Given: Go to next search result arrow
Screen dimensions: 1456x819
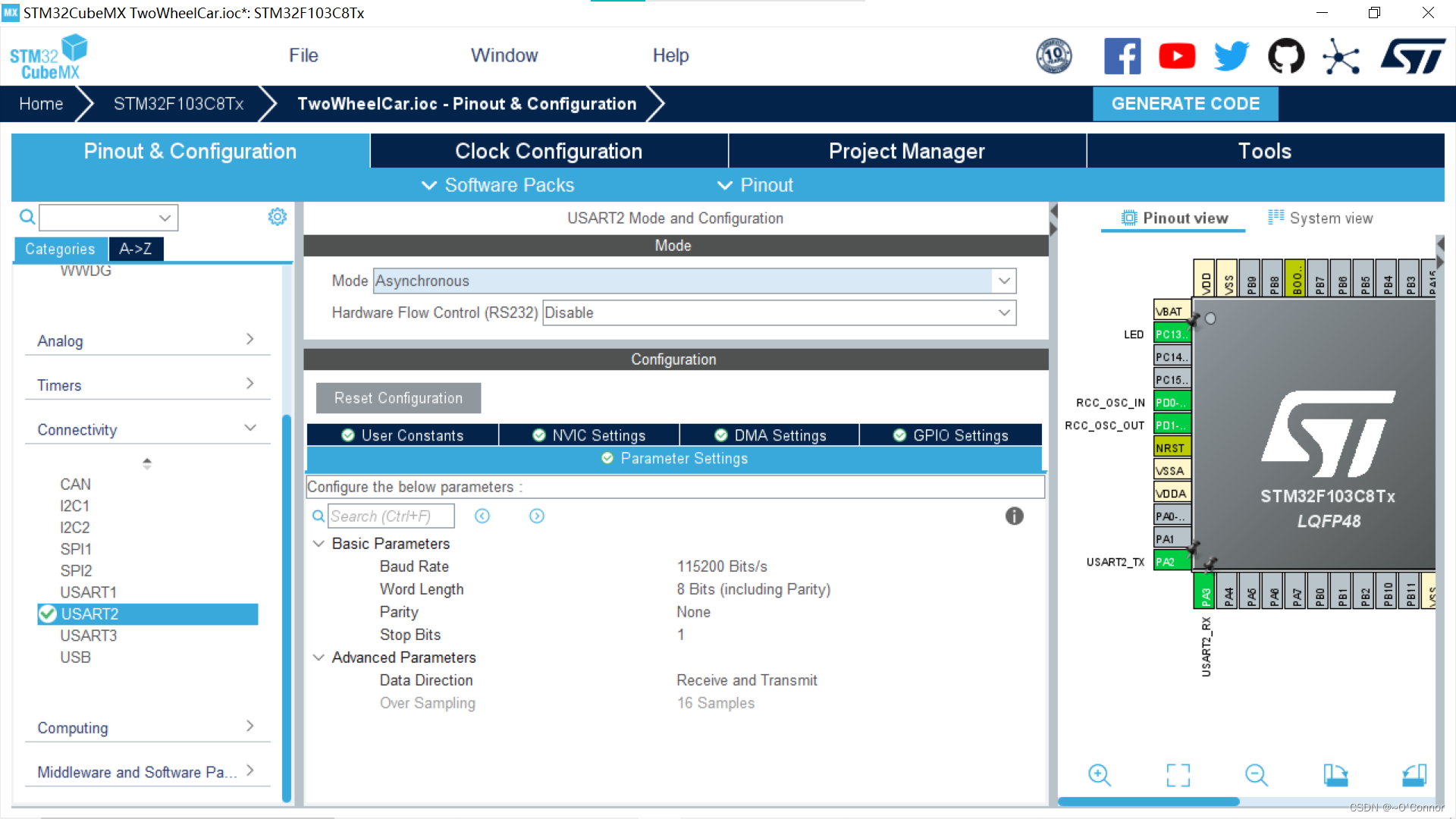Looking at the screenshot, I should (x=536, y=516).
